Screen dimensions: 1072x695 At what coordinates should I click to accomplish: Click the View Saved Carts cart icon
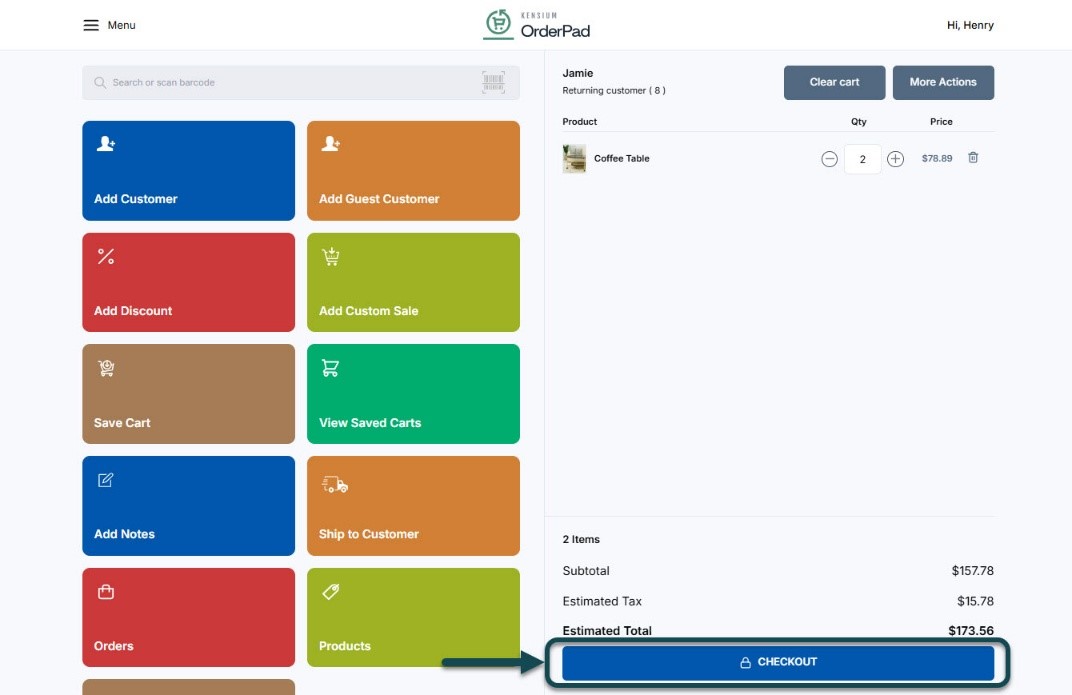coord(330,368)
